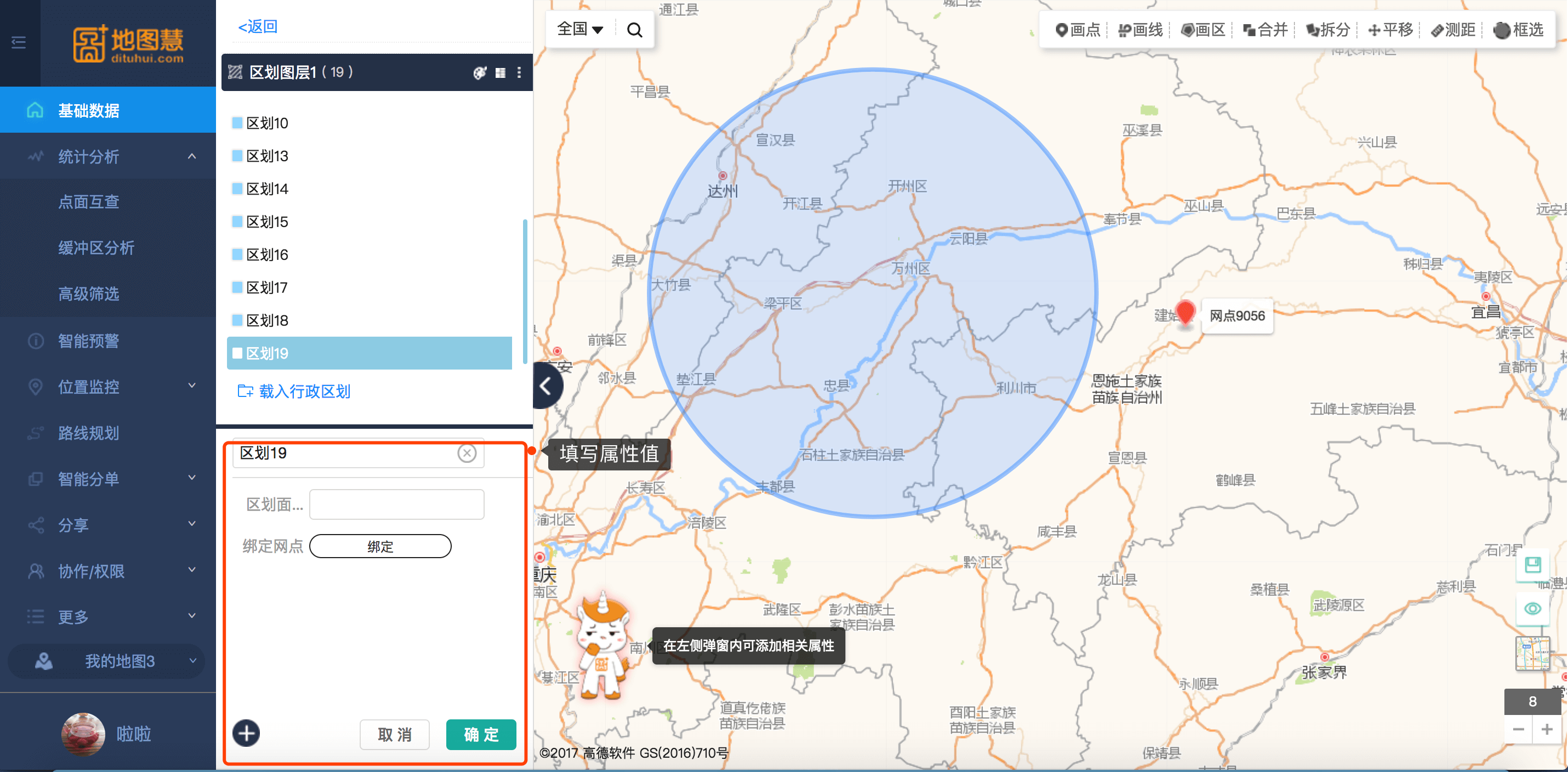Select the 画区 draw region tool
1568x772 pixels.
coord(1203,29)
